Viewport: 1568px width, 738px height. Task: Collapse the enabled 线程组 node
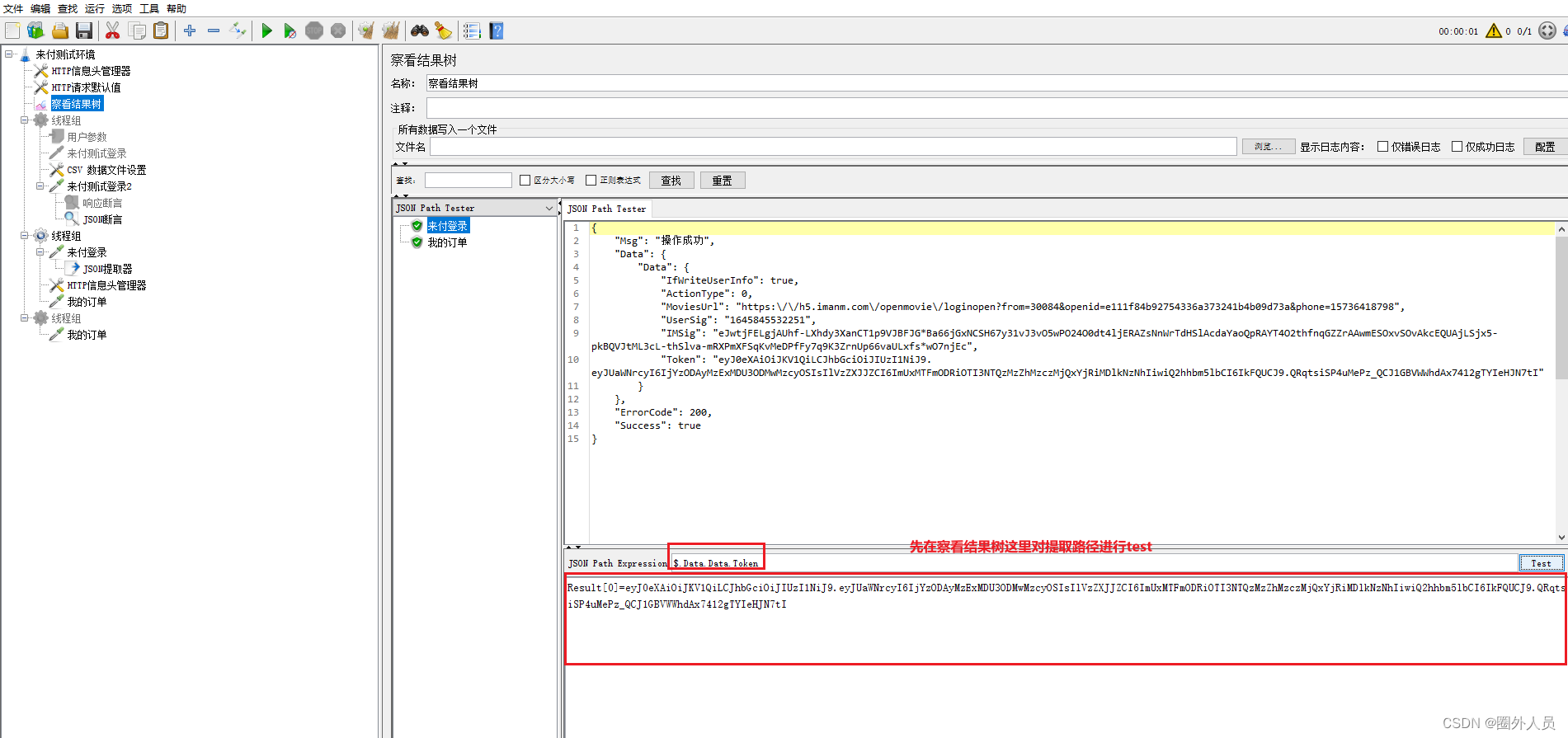click(25, 236)
